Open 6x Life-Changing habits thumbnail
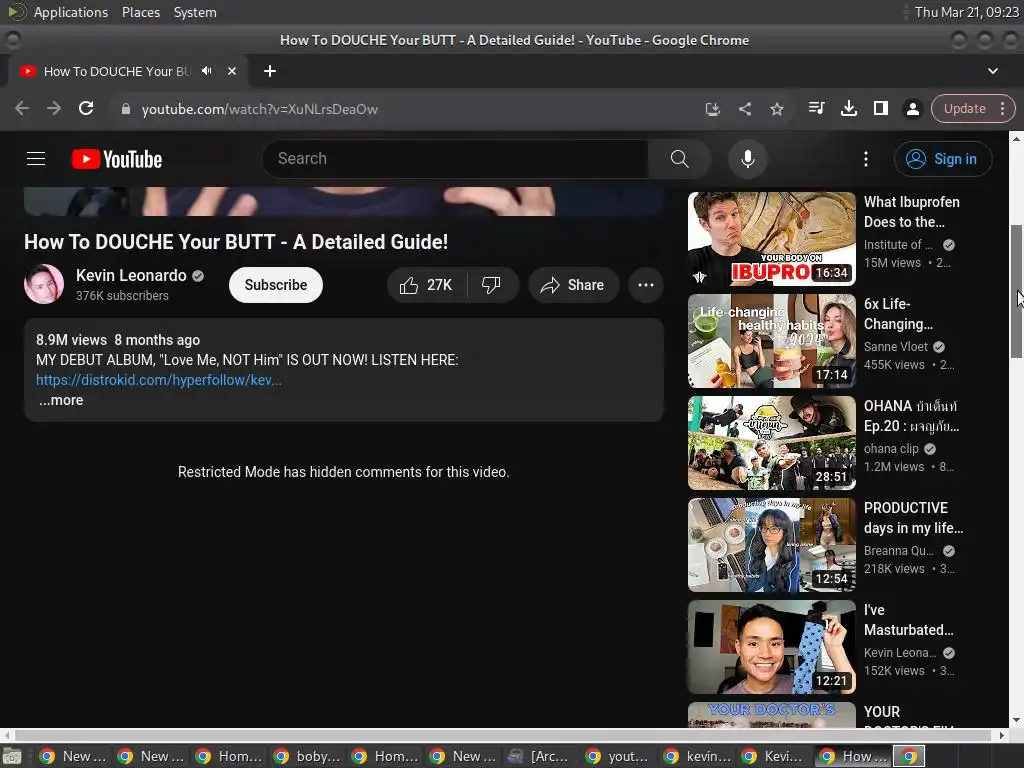Image resolution: width=1024 pixels, height=768 pixels. 771,341
